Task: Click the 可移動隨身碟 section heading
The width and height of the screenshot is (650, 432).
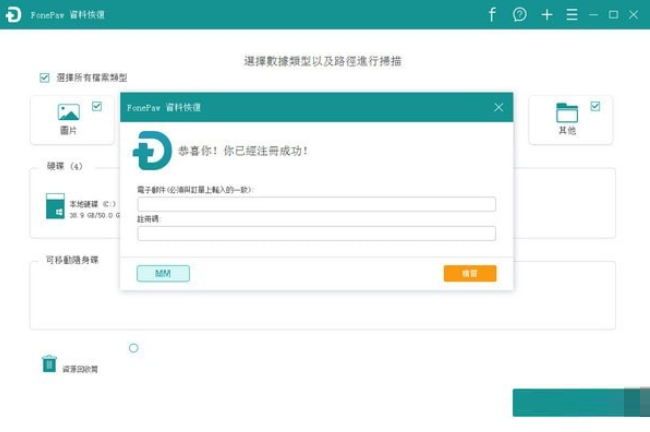Action: [72, 260]
